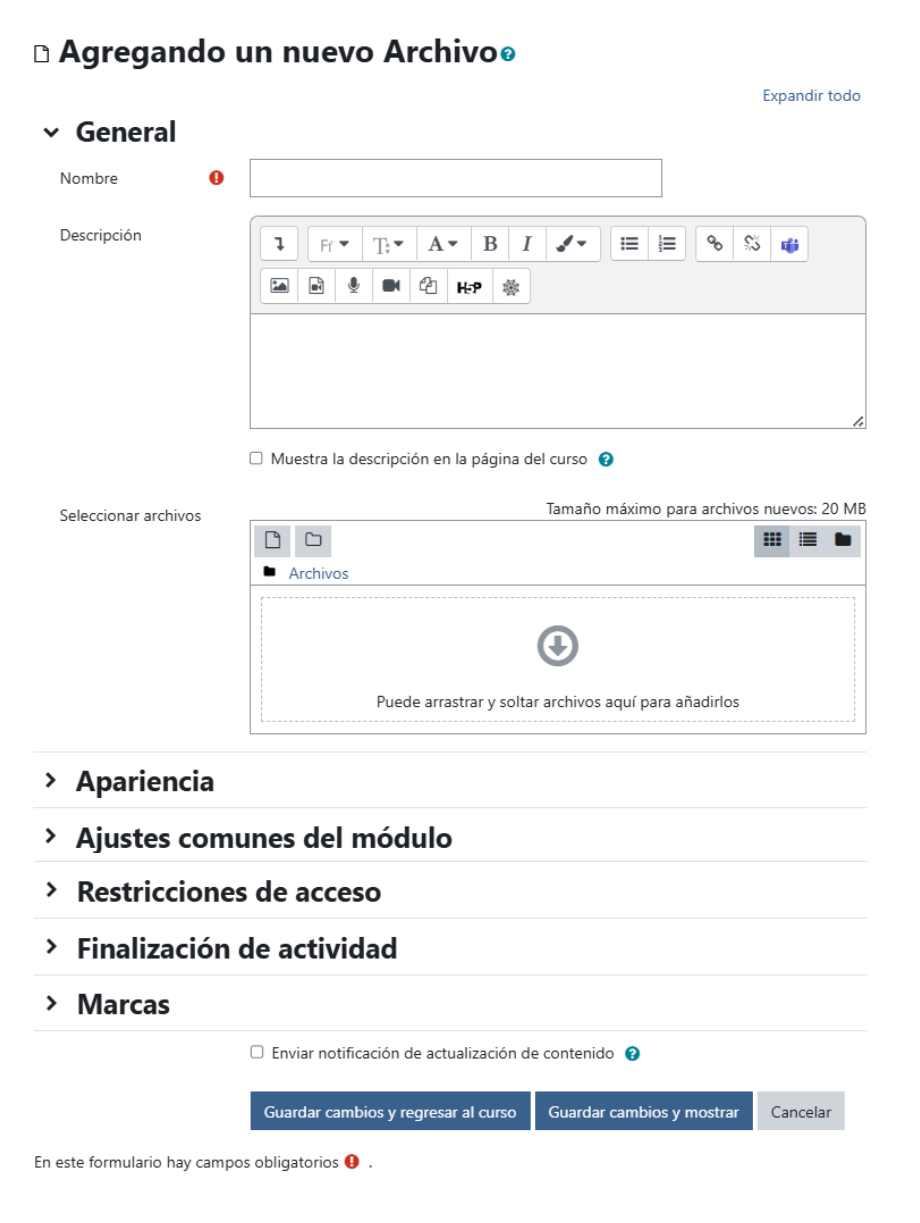Image resolution: width=920 pixels, height=1223 pixels.
Task: Click the create folder icon in file picker
Action: pyautogui.click(x=313, y=541)
